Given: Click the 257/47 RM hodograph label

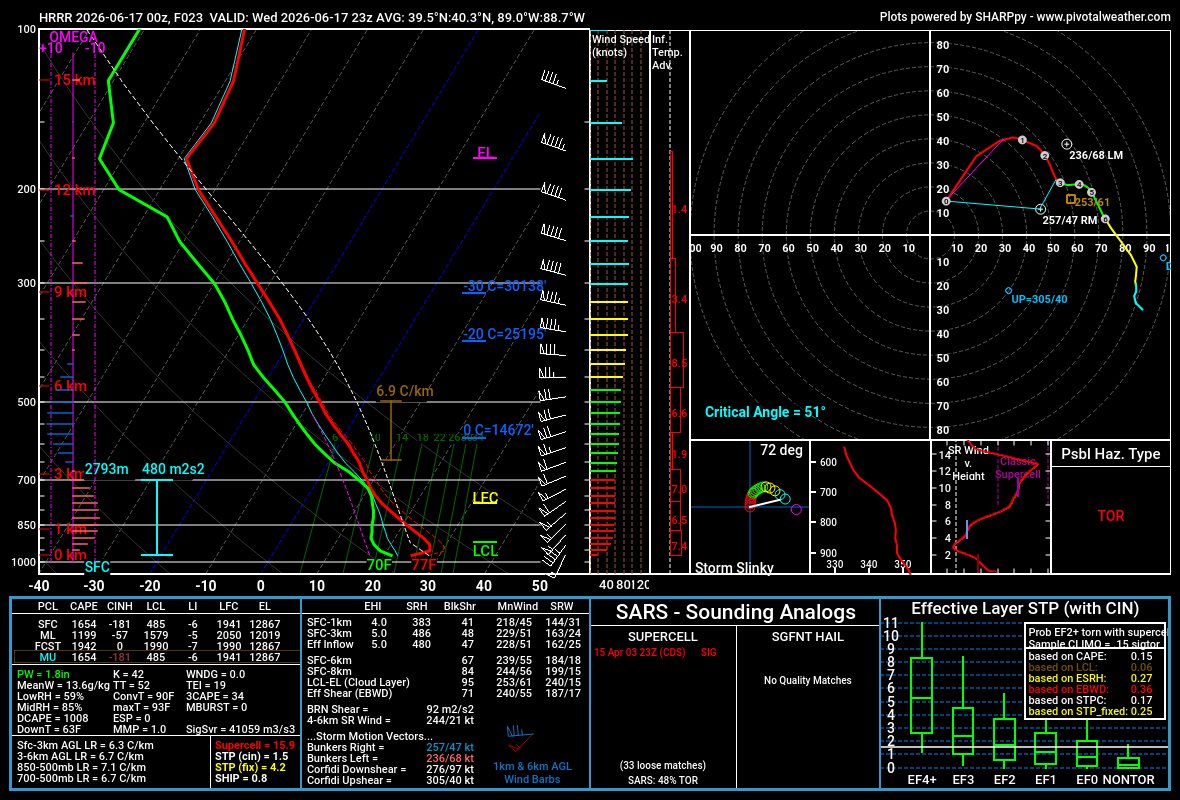Looking at the screenshot, I should [x=1069, y=221].
